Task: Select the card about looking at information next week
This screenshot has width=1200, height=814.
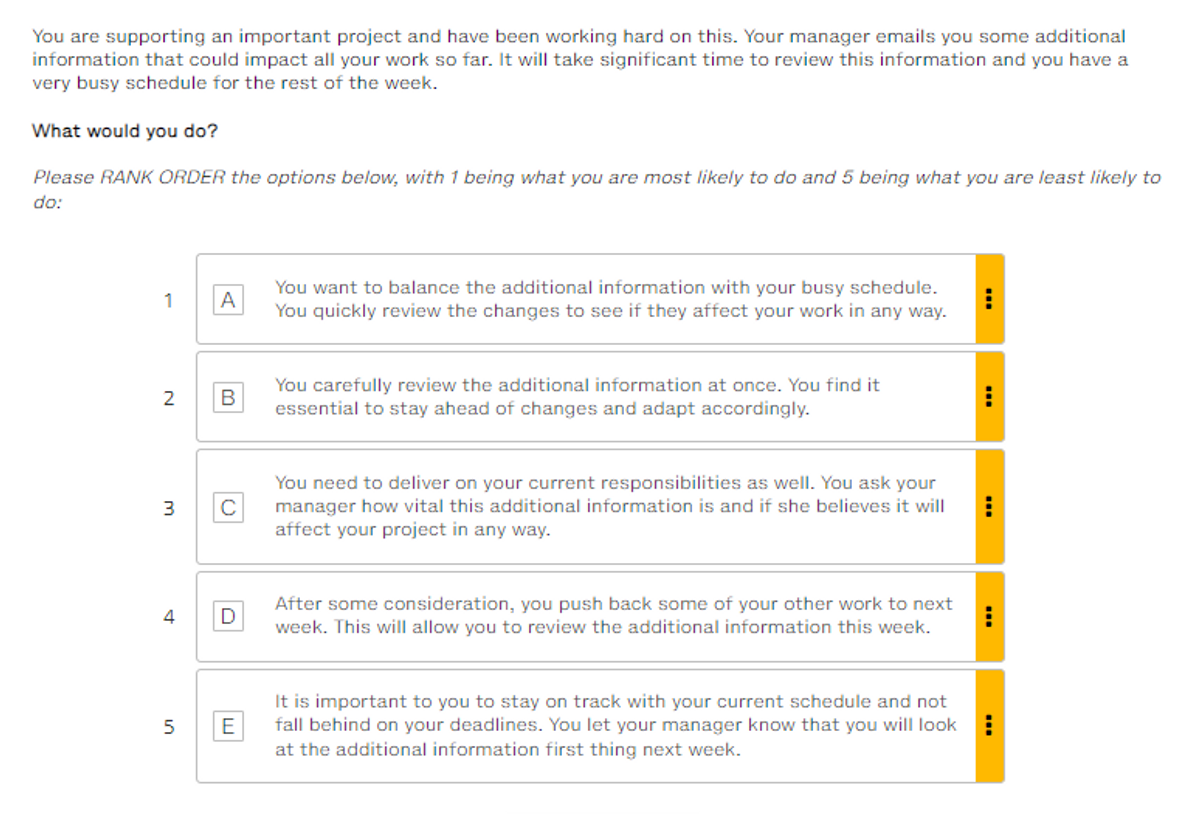Action: (600, 725)
